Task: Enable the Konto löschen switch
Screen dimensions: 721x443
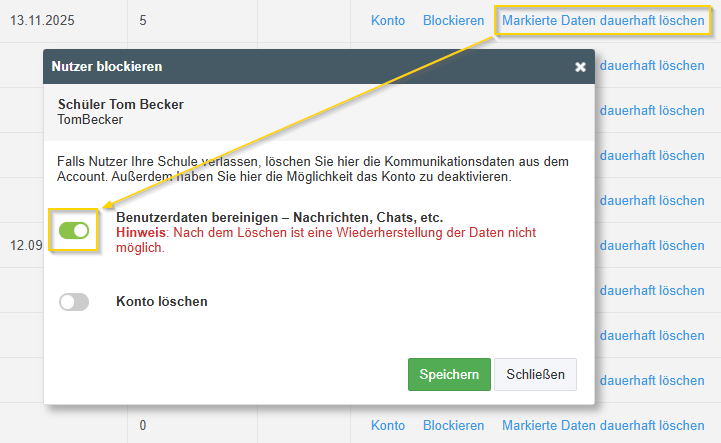Action: click(74, 302)
